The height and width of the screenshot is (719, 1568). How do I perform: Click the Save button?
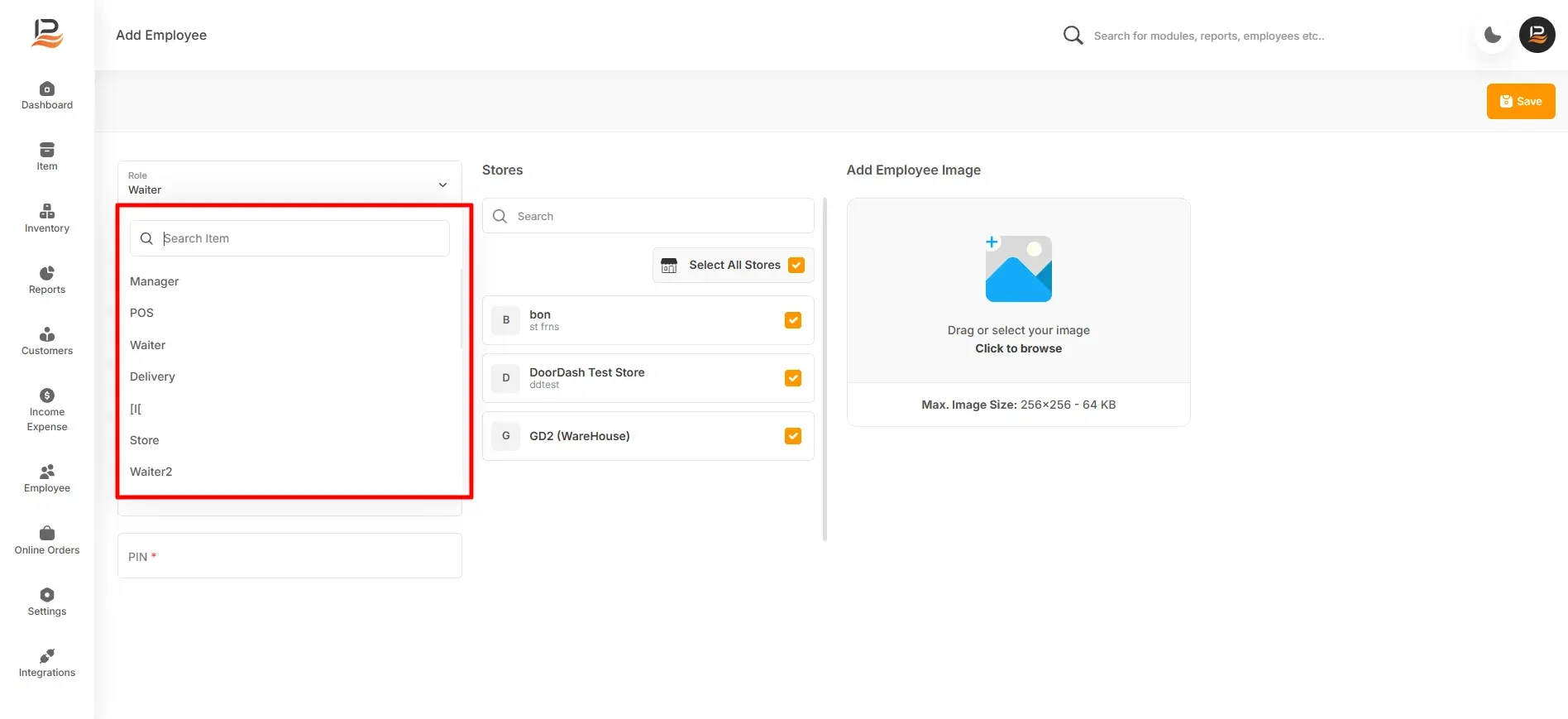click(x=1520, y=101)
